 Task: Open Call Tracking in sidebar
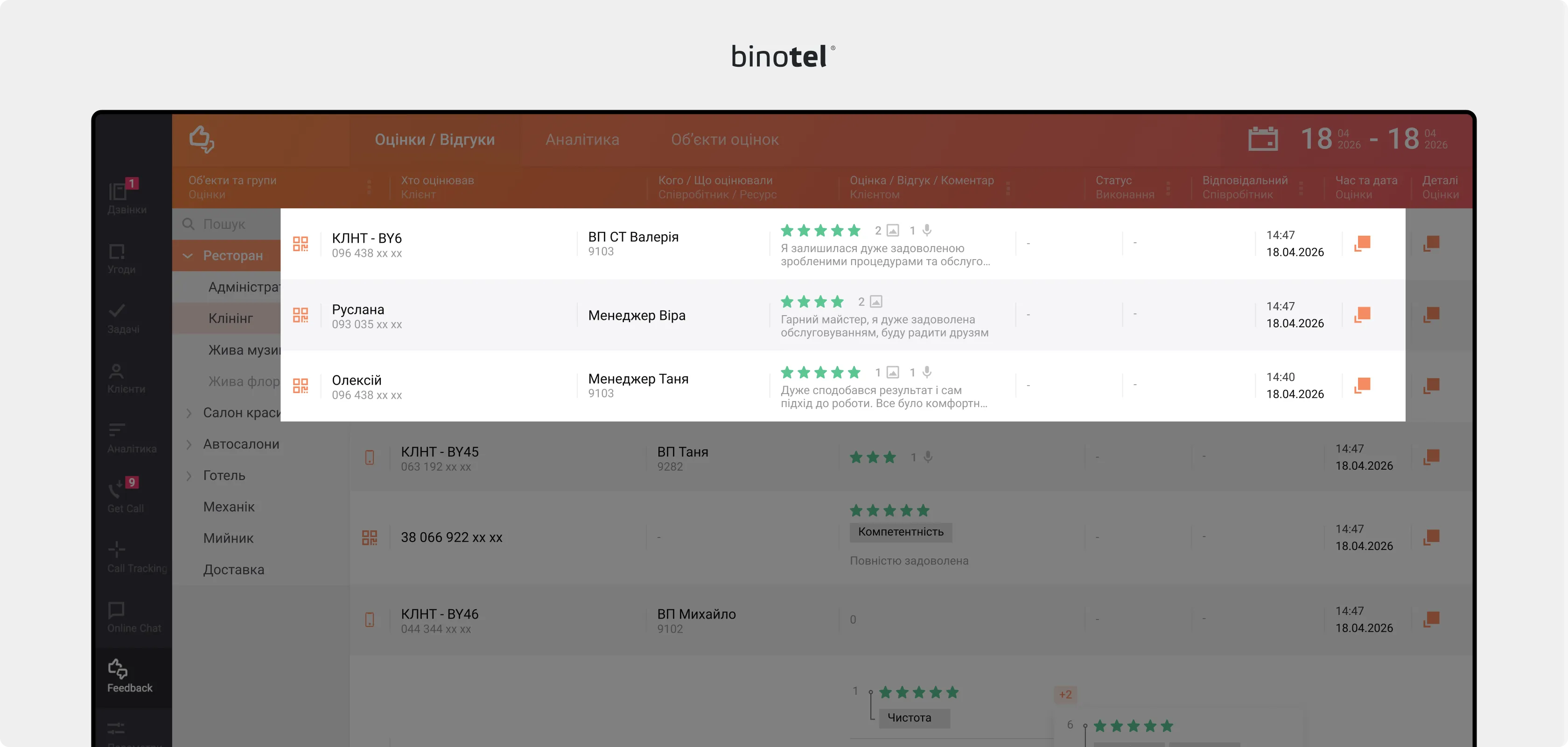136,557
